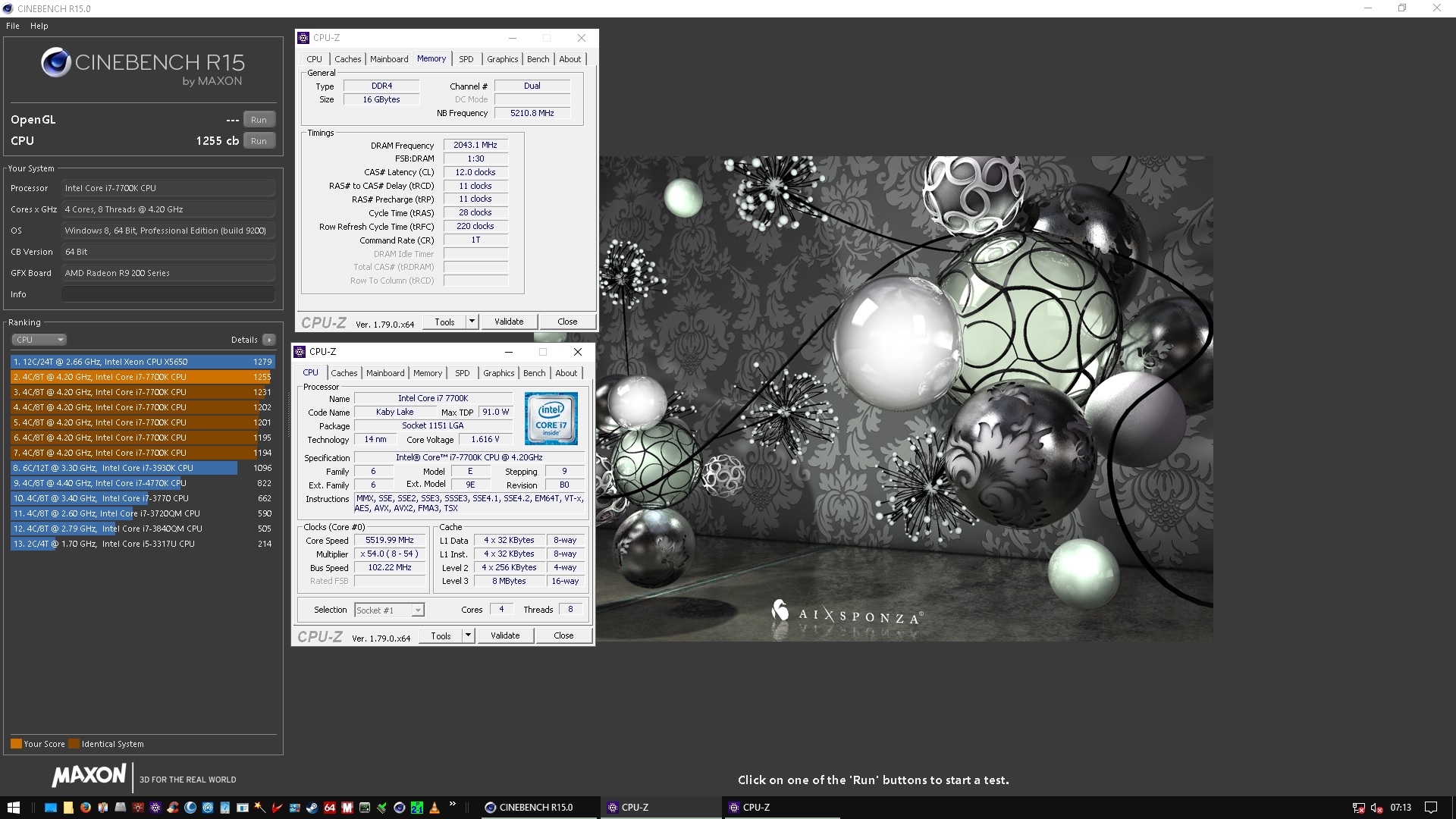The width and height of the screenshot is (1456, 819).
Task: Show more pinned taskbar icons chevron
Action: 453,804
